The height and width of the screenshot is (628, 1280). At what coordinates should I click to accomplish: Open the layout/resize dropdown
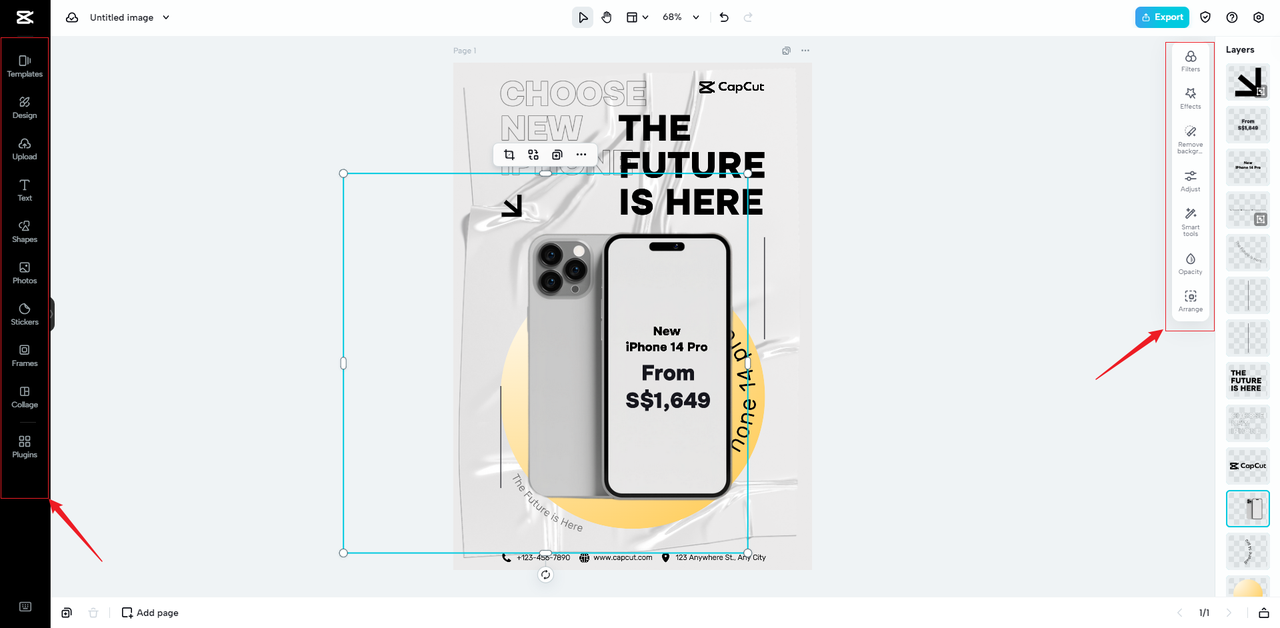click(x=637, y=17)
